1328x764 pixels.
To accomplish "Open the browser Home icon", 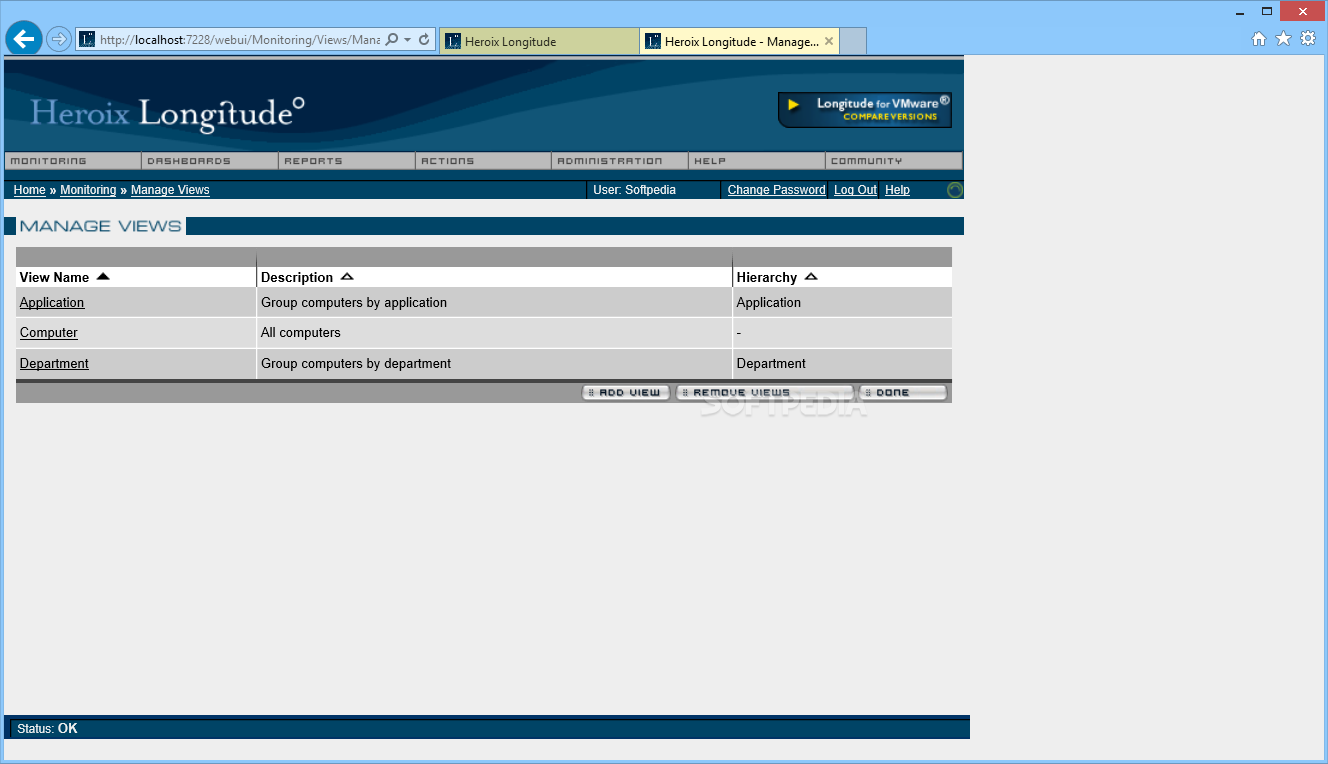I will point(1259,39).
